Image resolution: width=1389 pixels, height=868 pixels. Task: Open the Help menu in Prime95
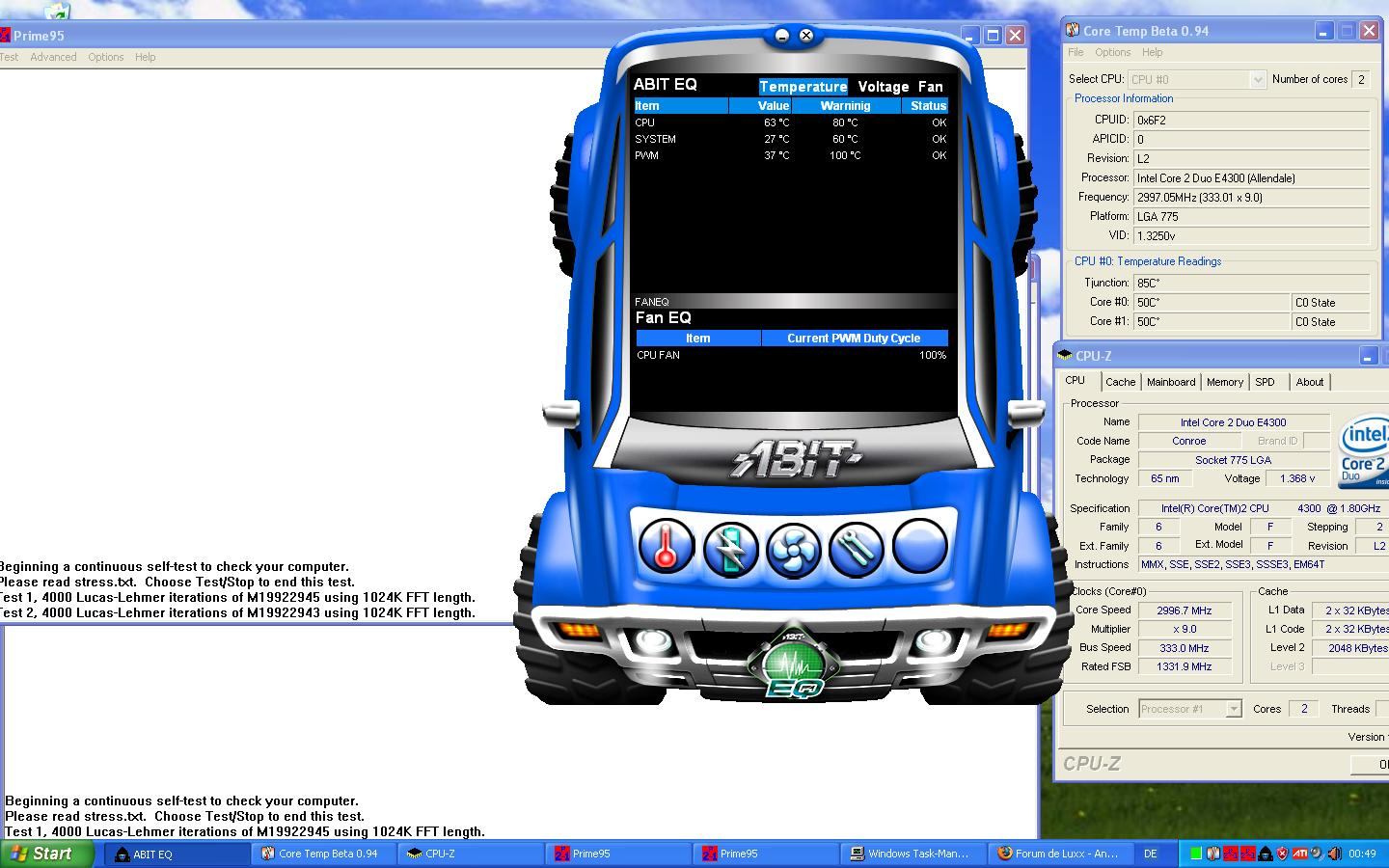[x=146, y=57]
